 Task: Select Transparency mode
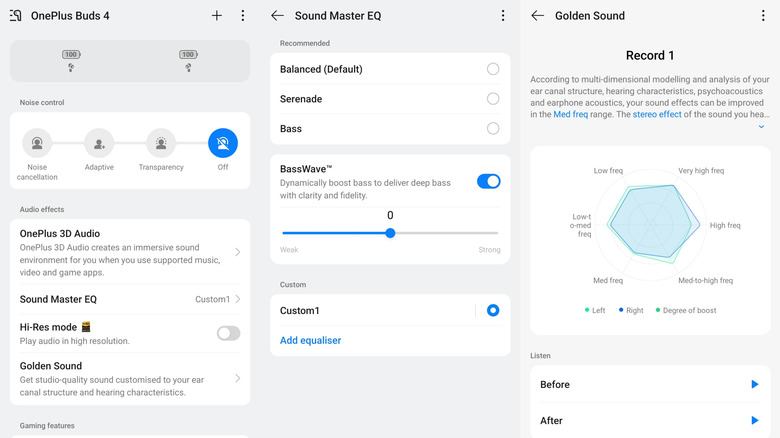tap(161, 143)
